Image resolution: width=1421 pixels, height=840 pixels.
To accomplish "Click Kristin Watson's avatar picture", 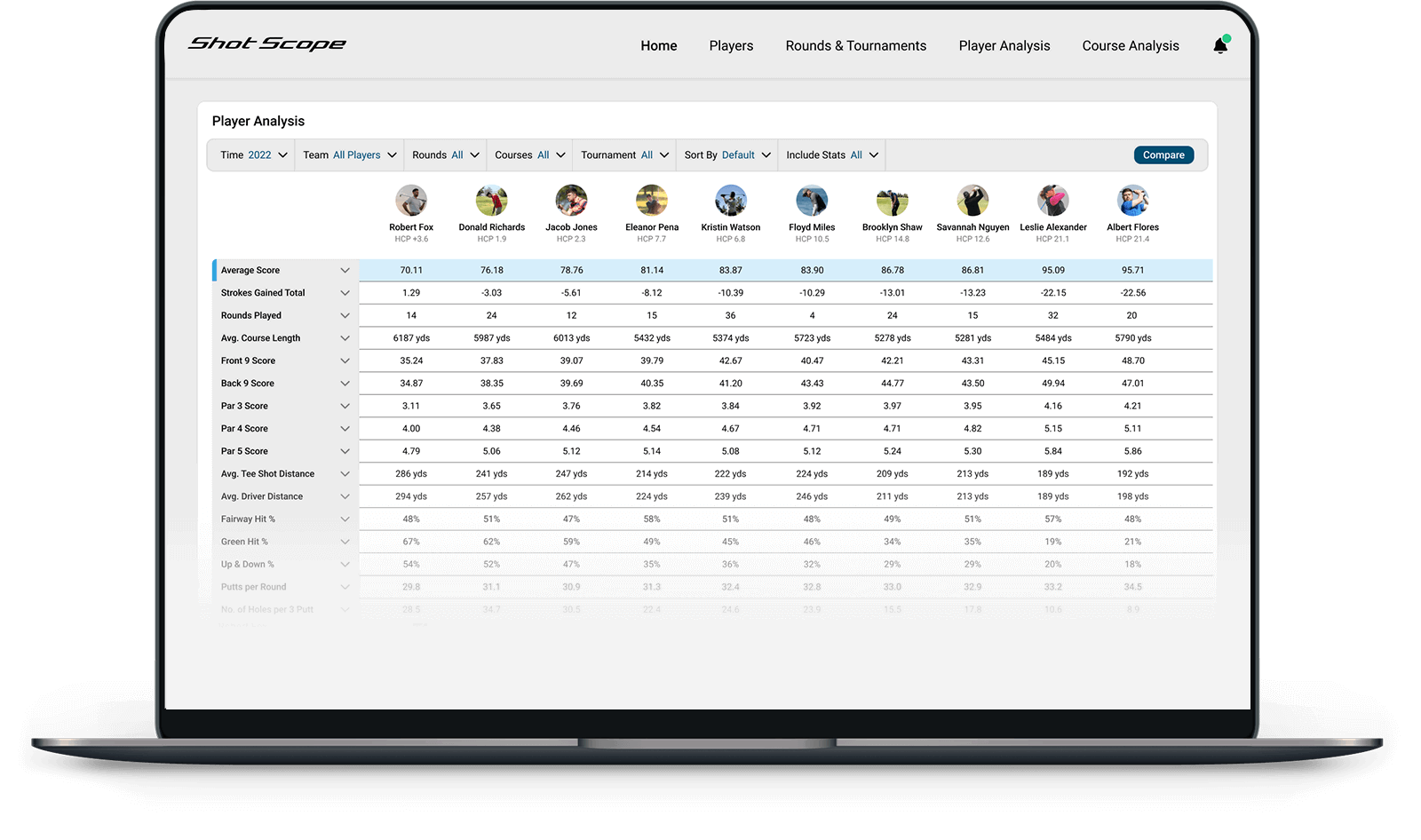I will point(731,201).
